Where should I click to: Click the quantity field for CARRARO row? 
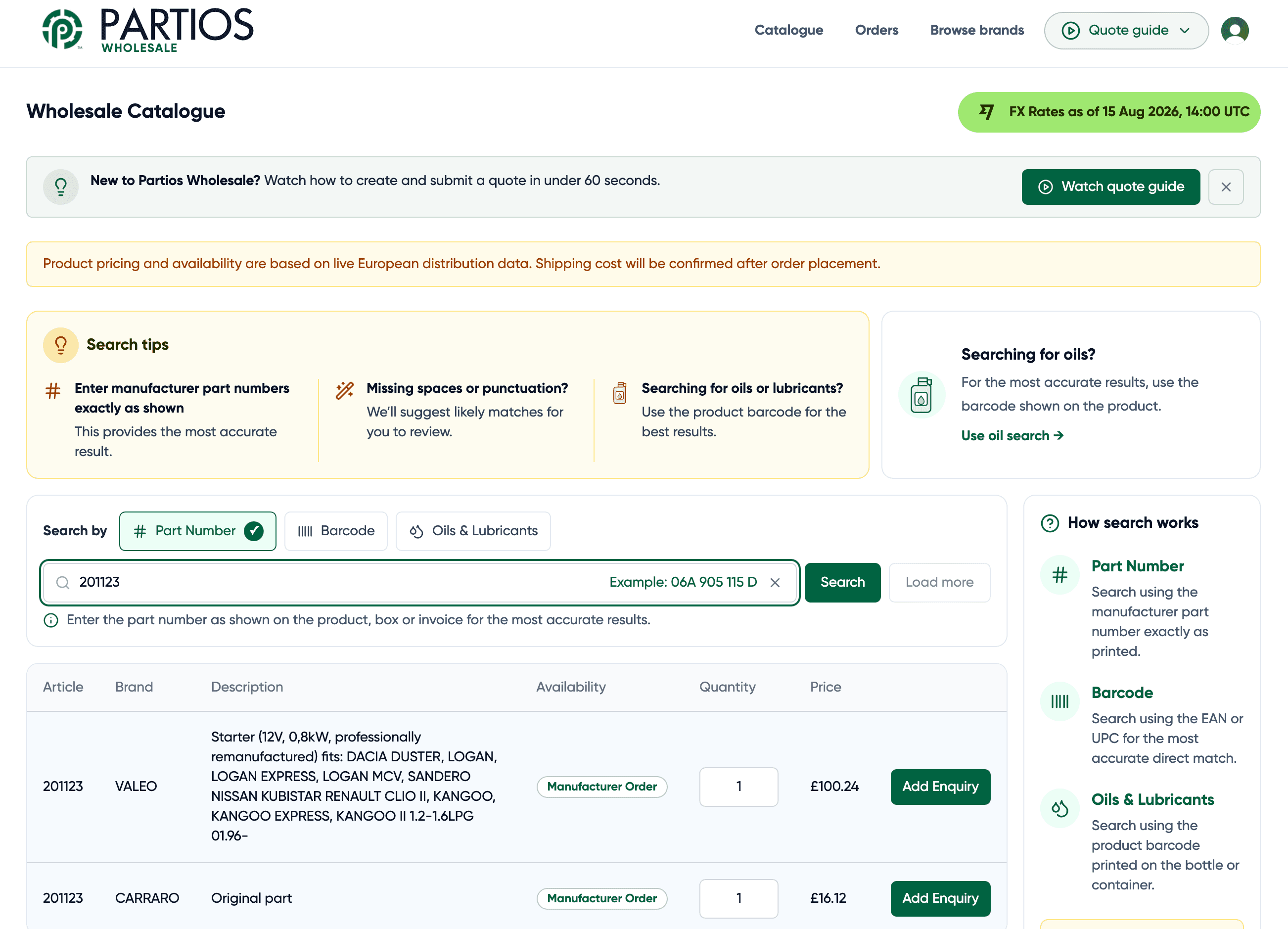click(x=738, y=898)
